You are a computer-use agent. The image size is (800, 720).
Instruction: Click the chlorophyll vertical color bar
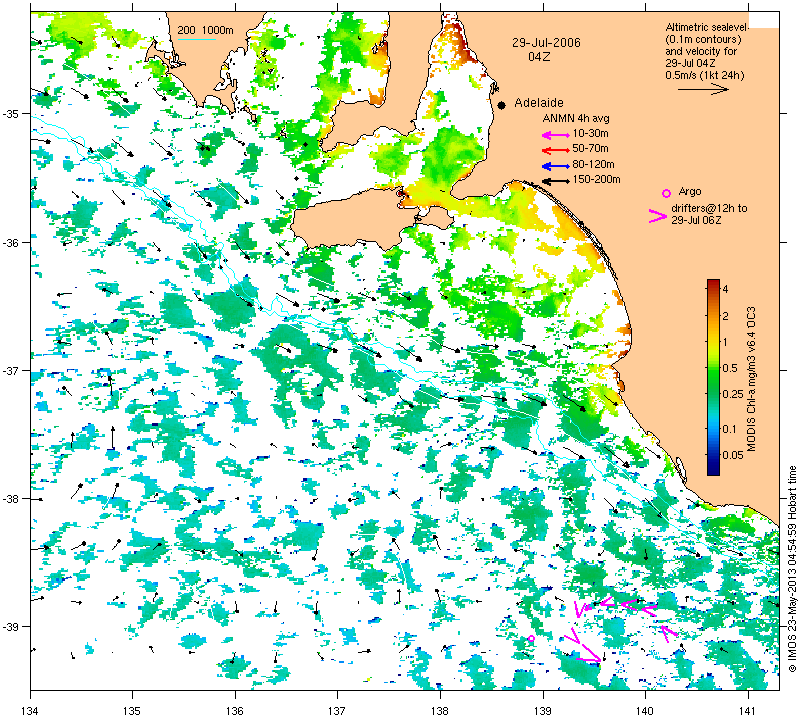713,377
